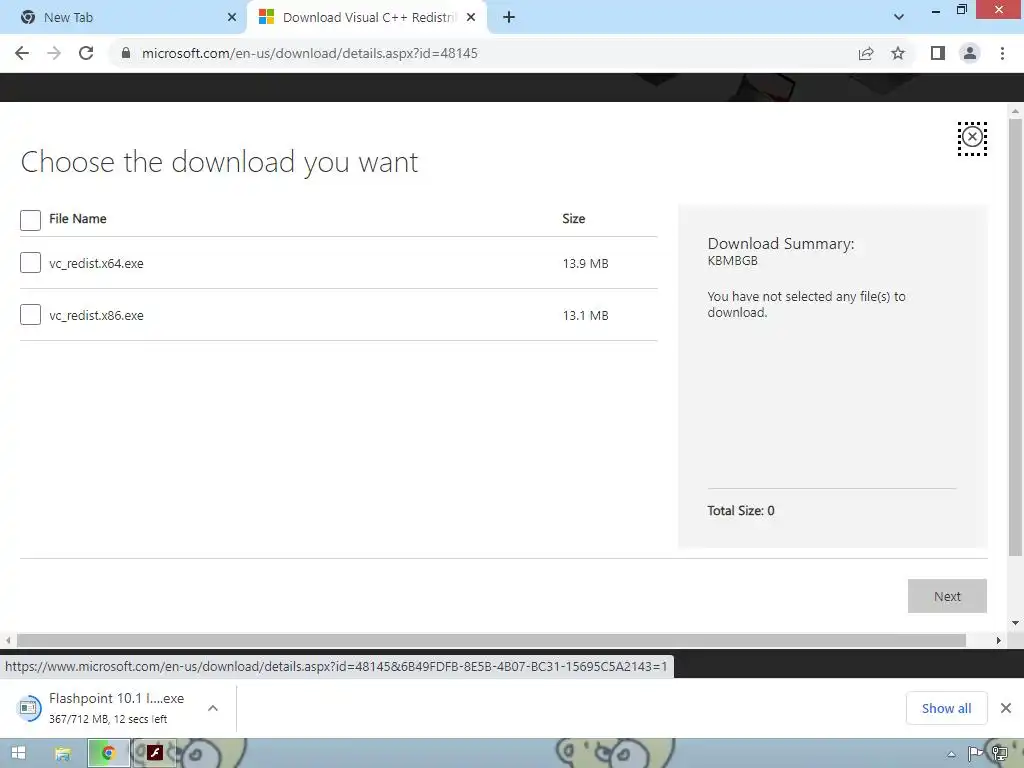This screenshot has width=1024, height=768.
Task: Click the horizontal scrollbar
Action: 491,641
